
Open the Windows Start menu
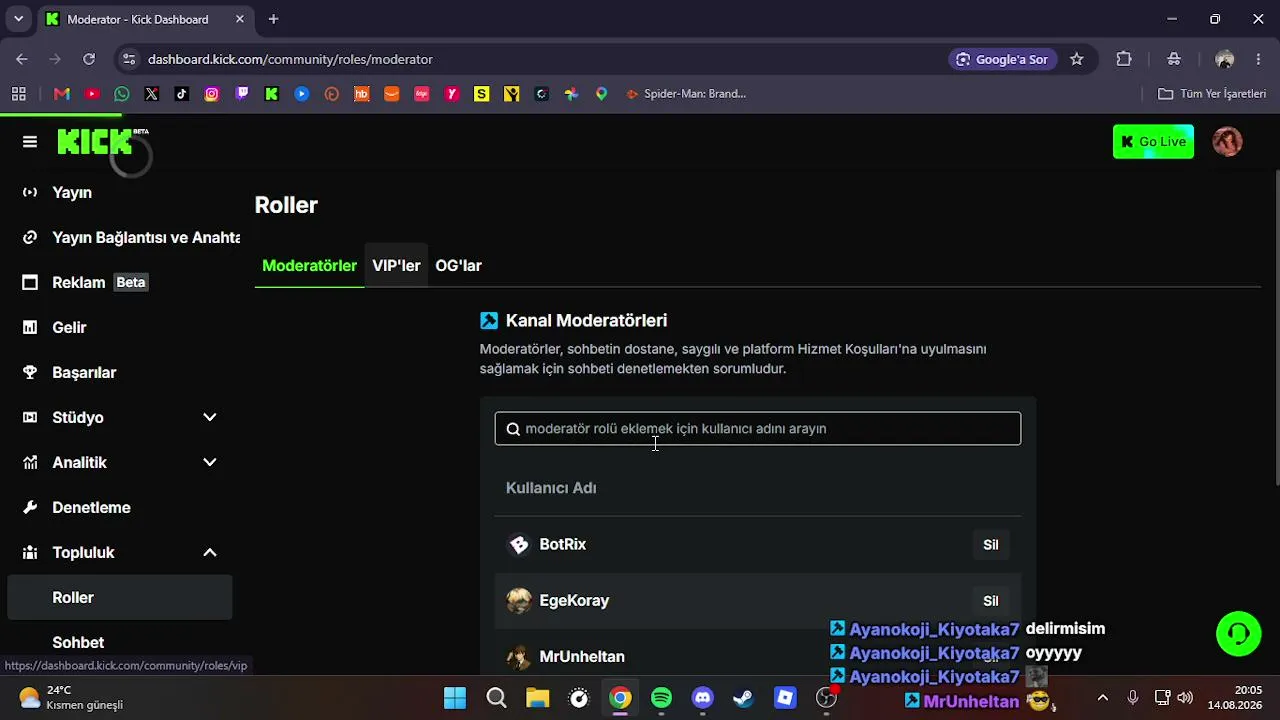(x=455, y=698)
